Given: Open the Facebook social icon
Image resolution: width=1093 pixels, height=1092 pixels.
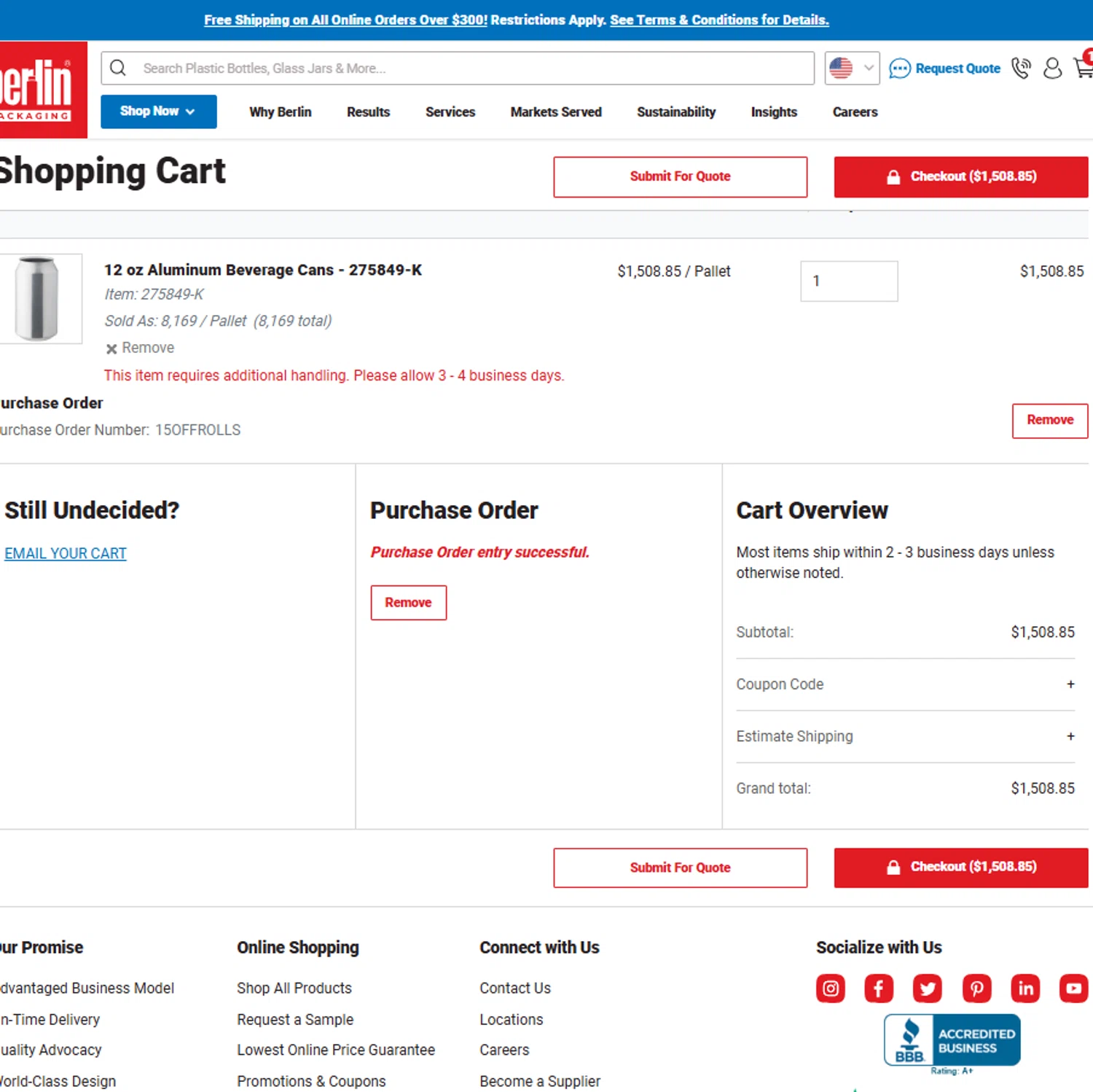Looking at the screenshot, I should tap(879, 988).
